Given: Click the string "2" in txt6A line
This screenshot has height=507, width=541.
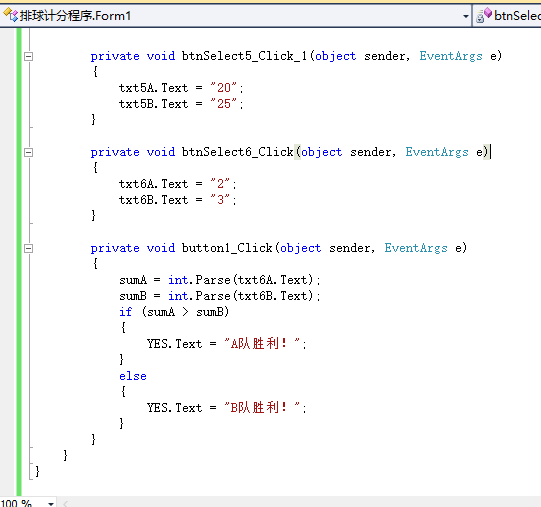Looking at the screenshot, I should click(x=220, y=184).
